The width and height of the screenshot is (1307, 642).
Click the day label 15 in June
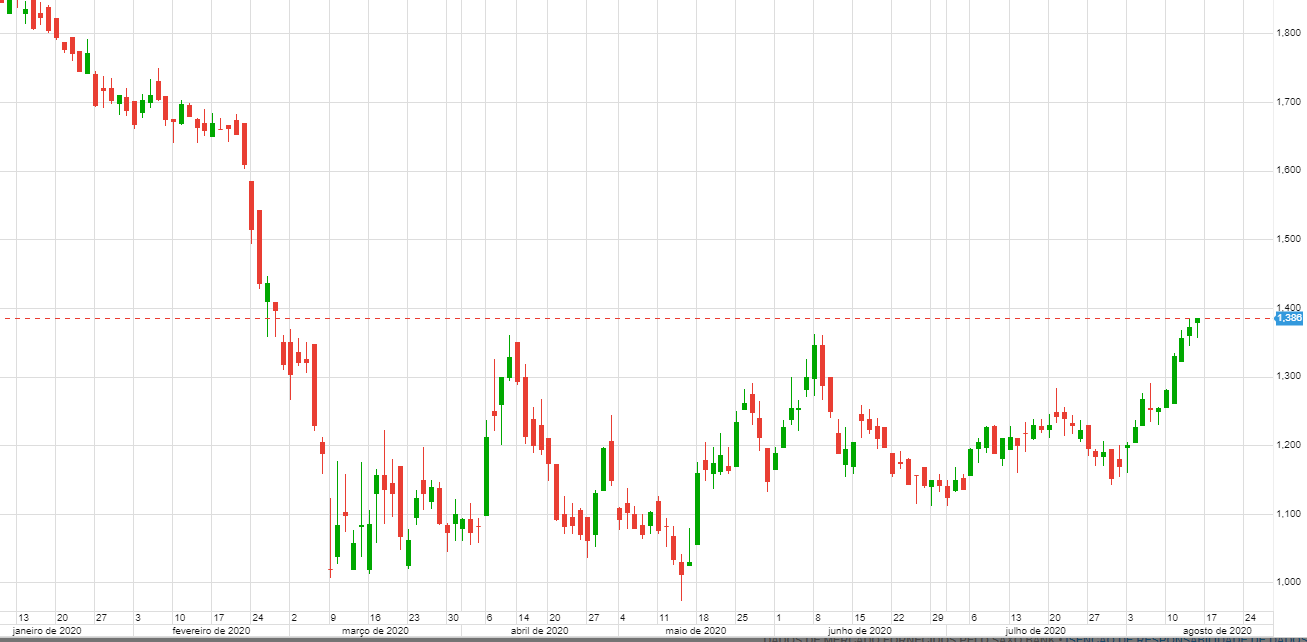(859, 617)
